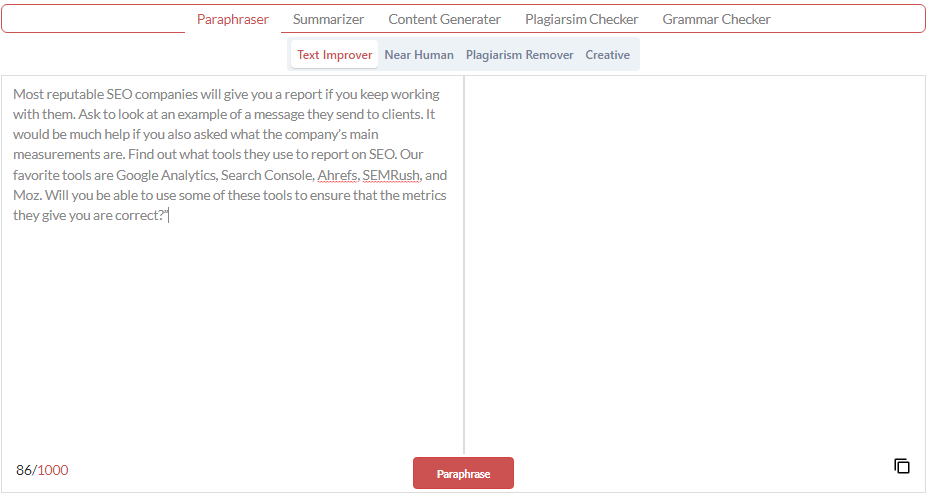
Task: Open the Content Generater tab
Action: [x=444, y=19]
